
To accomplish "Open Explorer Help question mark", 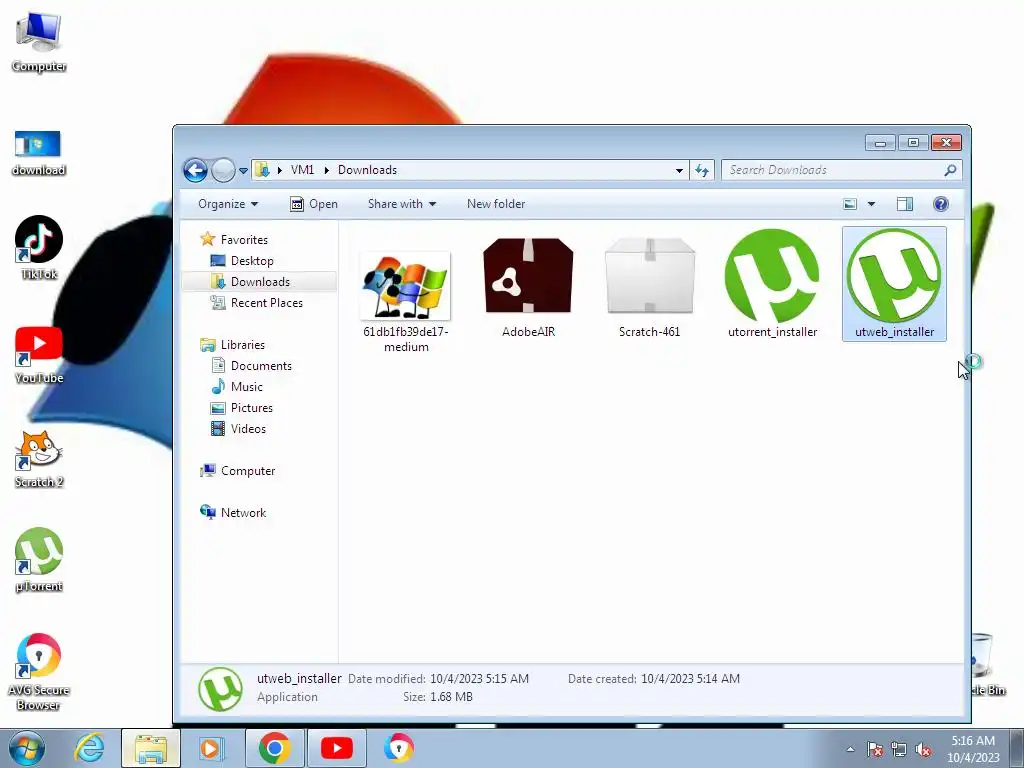I will 940,204.
